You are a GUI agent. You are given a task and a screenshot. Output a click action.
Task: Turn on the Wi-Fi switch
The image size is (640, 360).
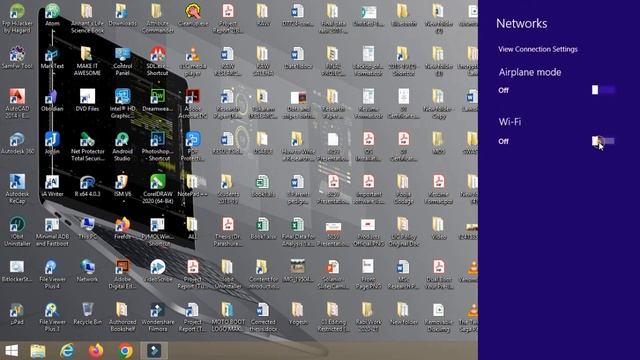[x=603, y=141]
